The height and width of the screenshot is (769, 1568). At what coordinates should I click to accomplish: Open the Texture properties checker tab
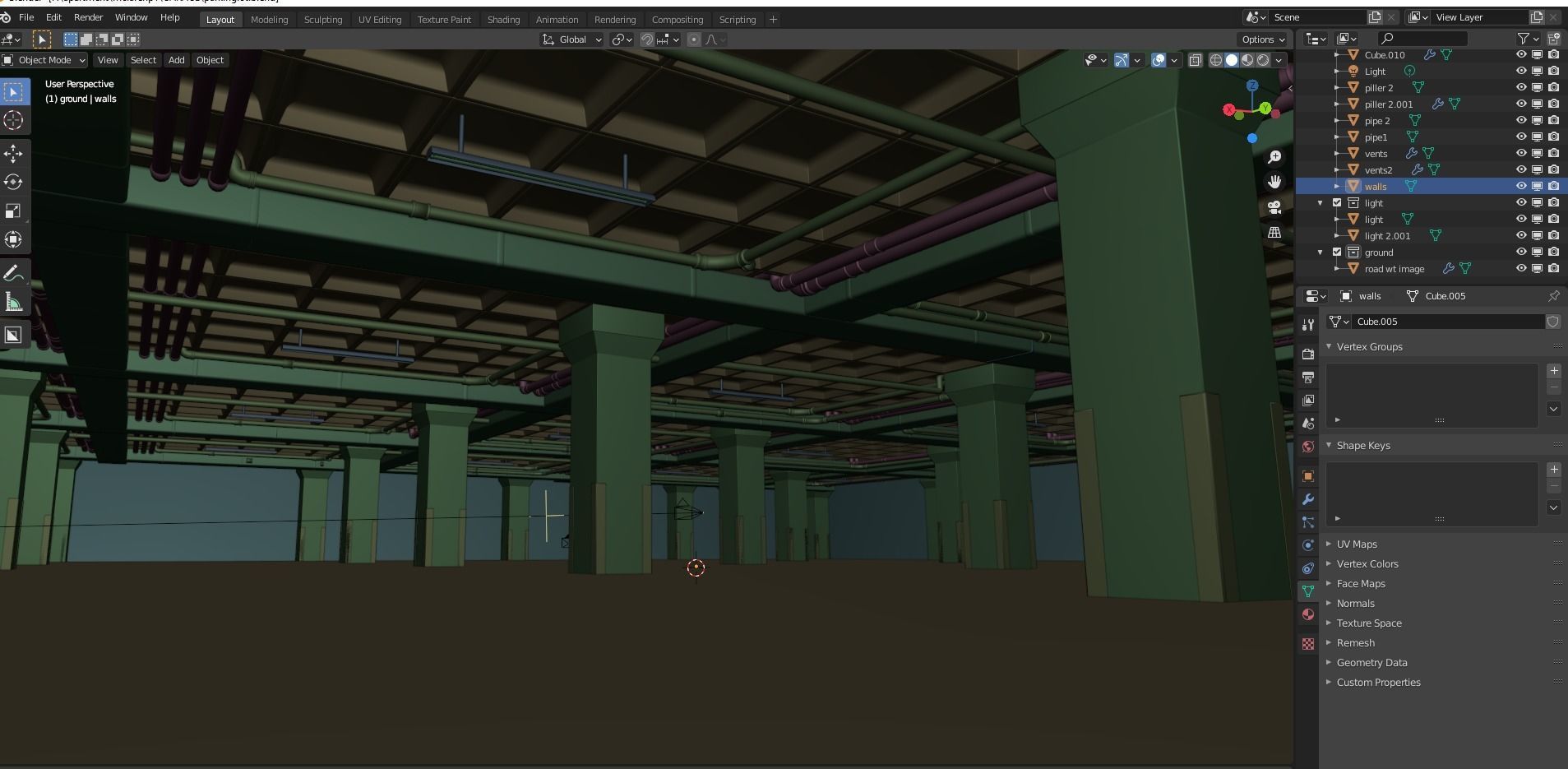pos(1308,644)
